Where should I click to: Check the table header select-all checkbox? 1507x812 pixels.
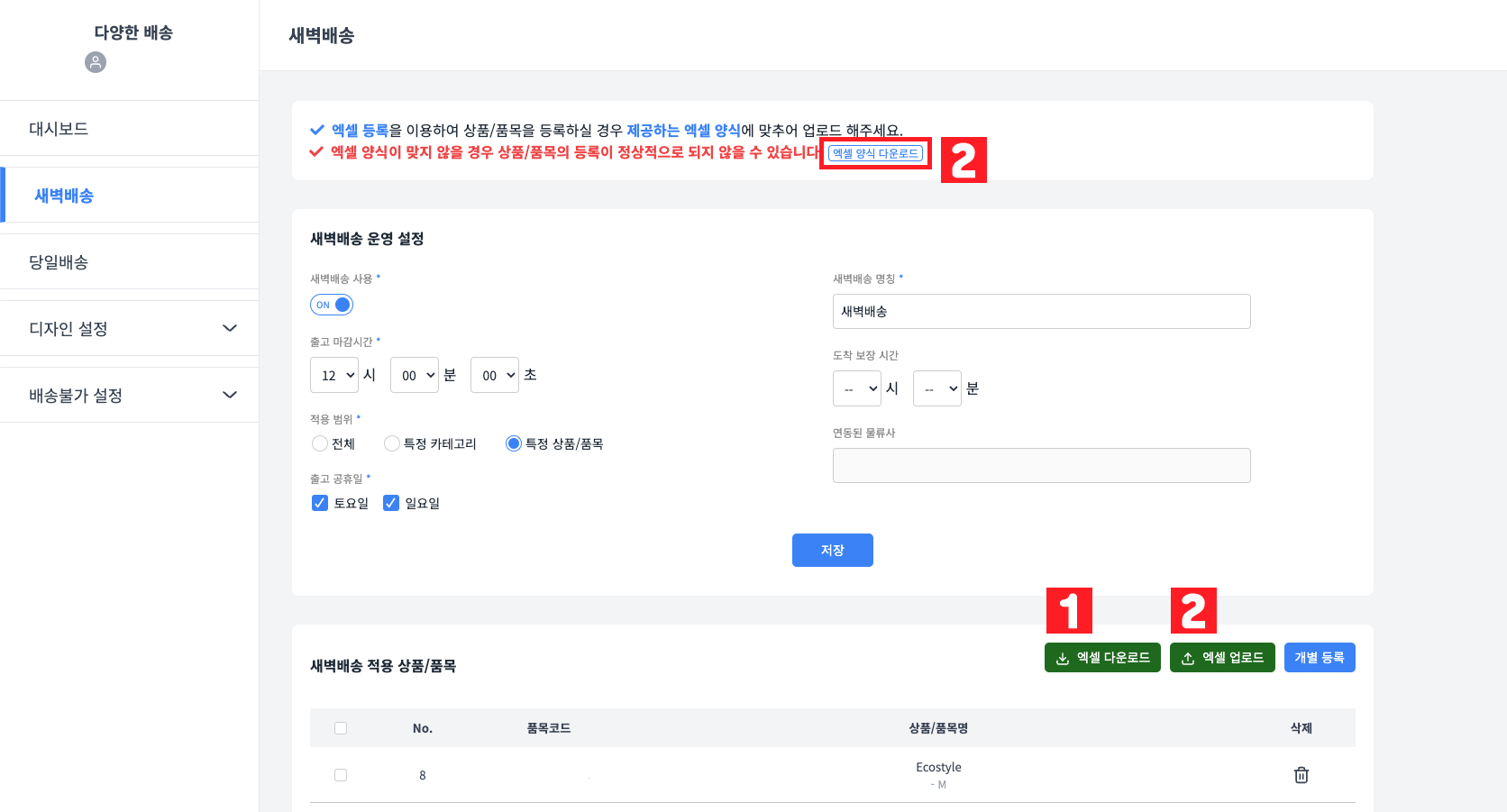[341, 728]
